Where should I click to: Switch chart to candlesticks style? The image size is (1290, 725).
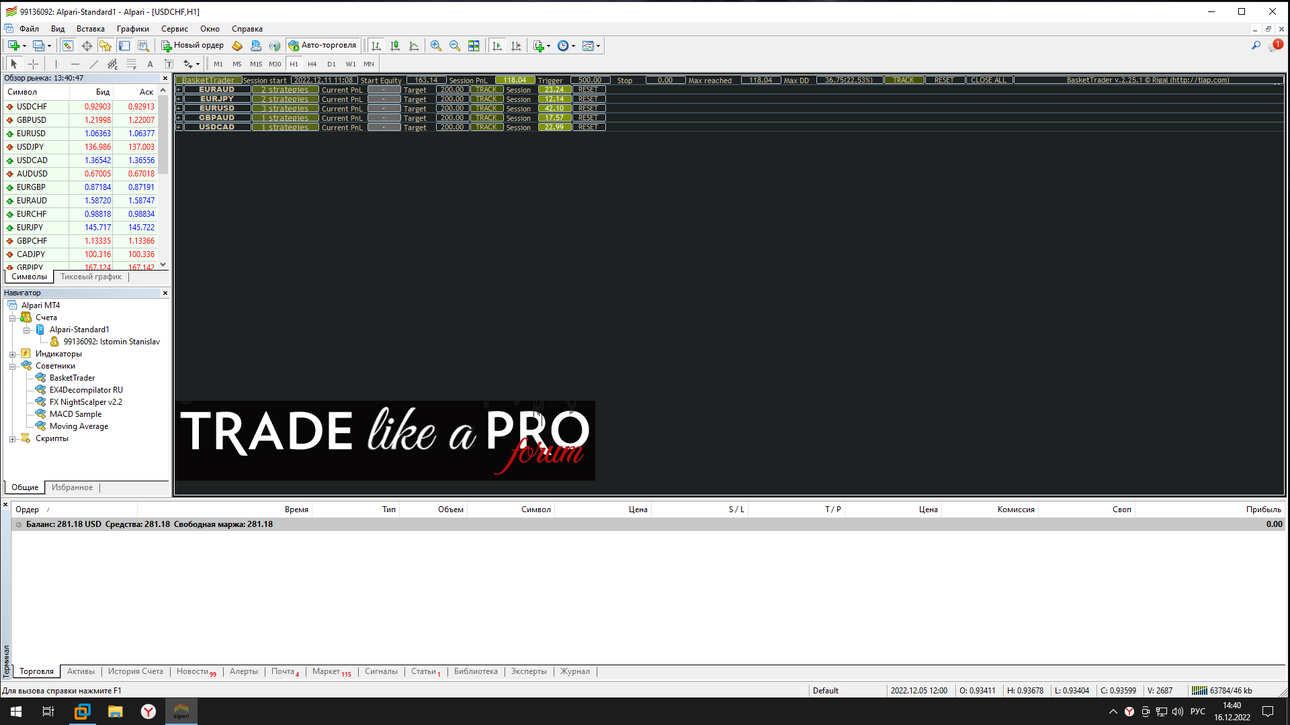[395, 45]
